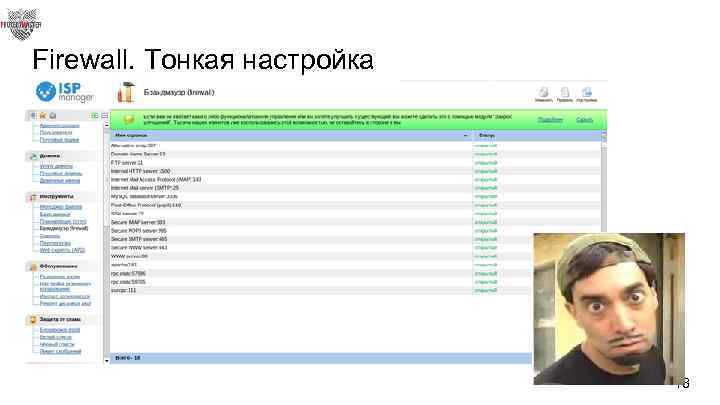The width and height of the screenshot is (720, 405).
Task: Select the Secure SMTP server:465 row
Action: [321, 239]
